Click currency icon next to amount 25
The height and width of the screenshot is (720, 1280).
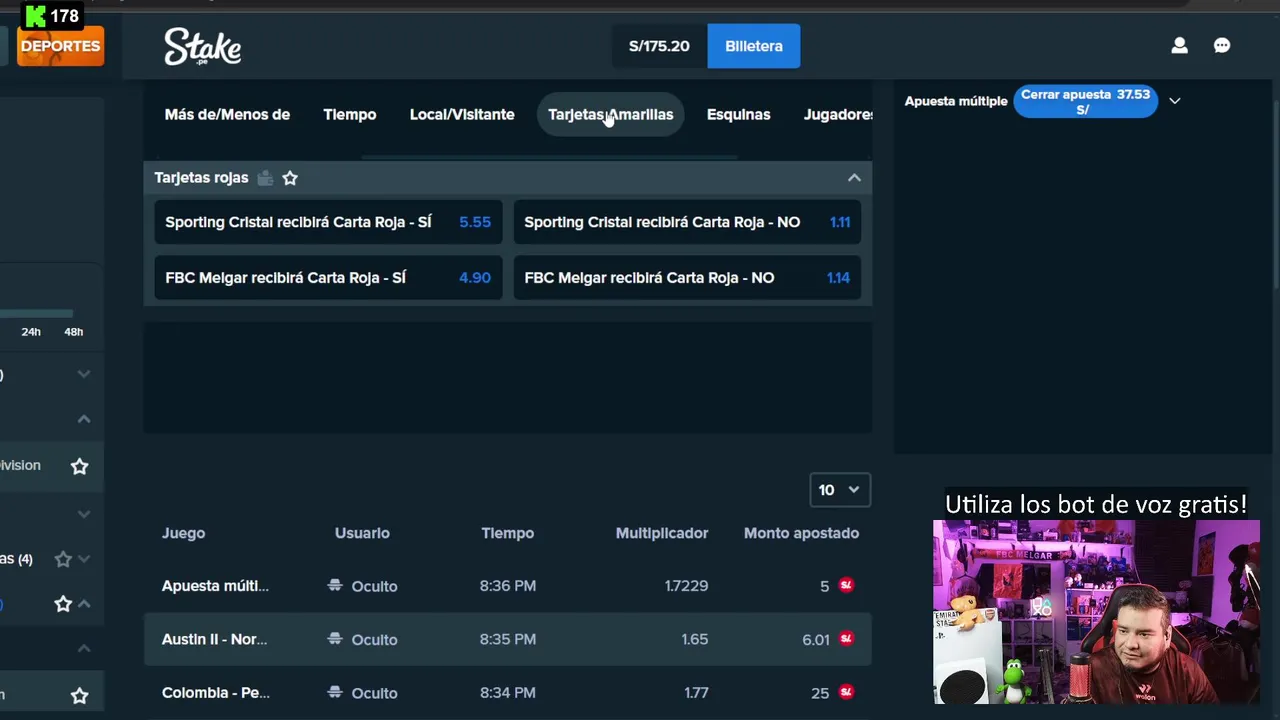(x=847, y=692)
